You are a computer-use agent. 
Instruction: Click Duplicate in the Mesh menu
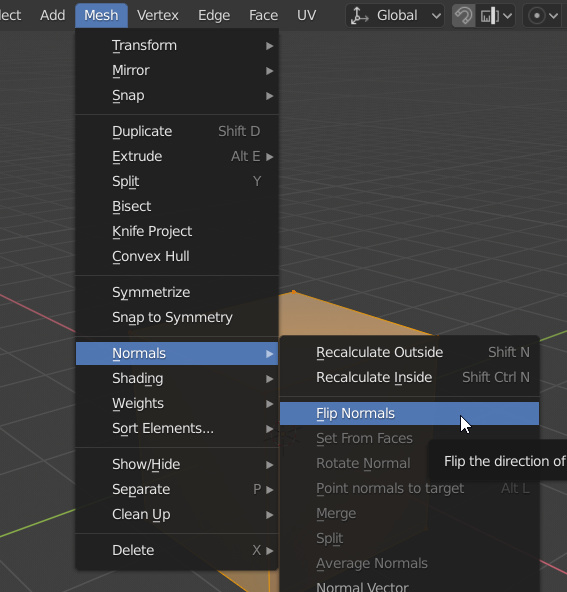click(177, 131)
